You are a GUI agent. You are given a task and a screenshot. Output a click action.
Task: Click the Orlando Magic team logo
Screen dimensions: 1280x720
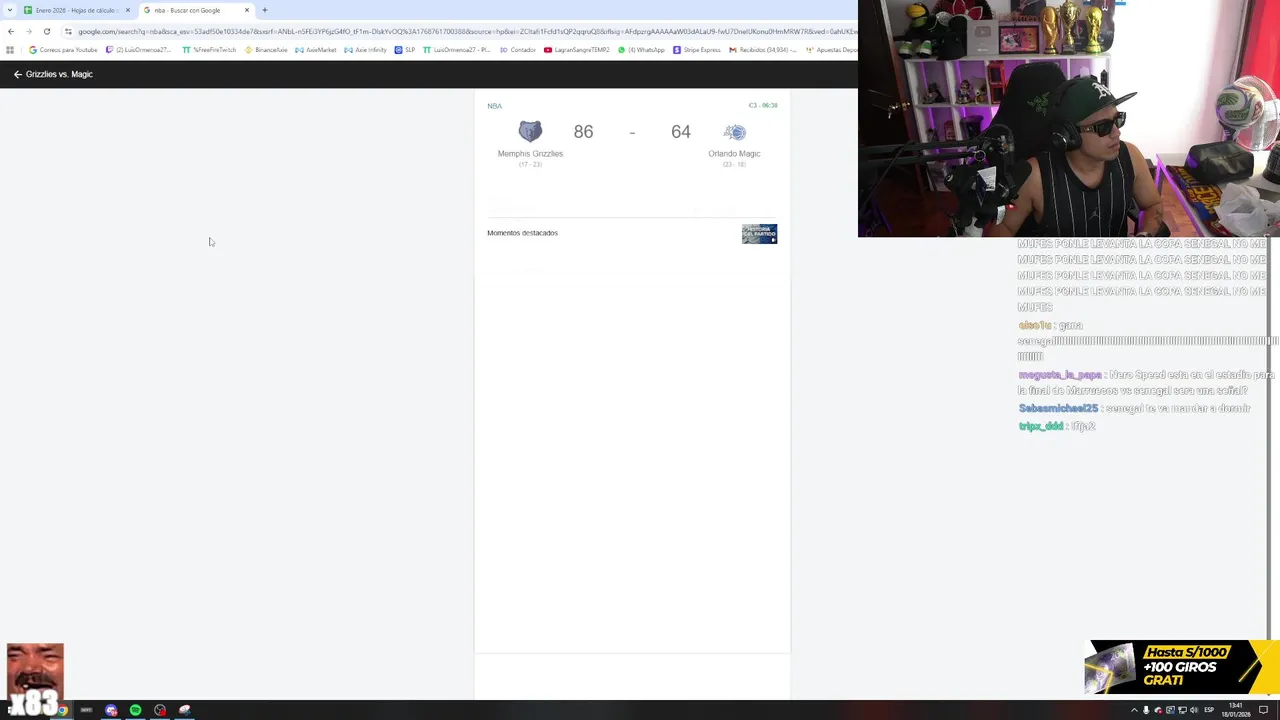pyautogui.click(x=735, y=132)
